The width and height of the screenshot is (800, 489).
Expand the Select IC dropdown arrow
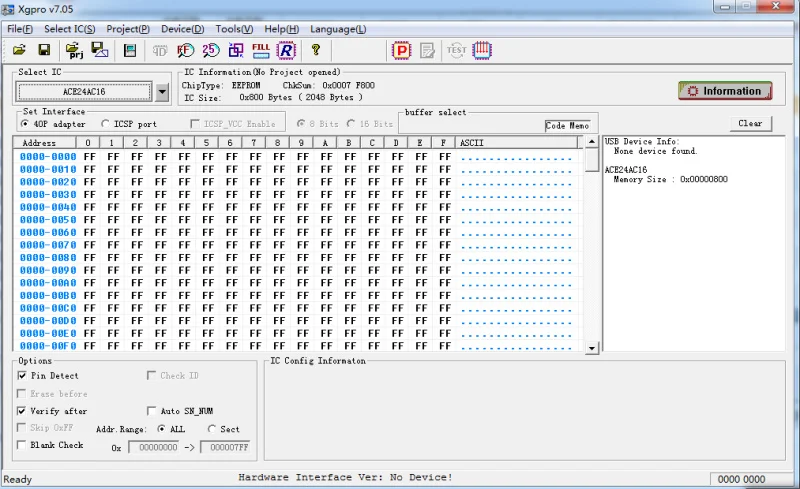click(x=162, y=92)
